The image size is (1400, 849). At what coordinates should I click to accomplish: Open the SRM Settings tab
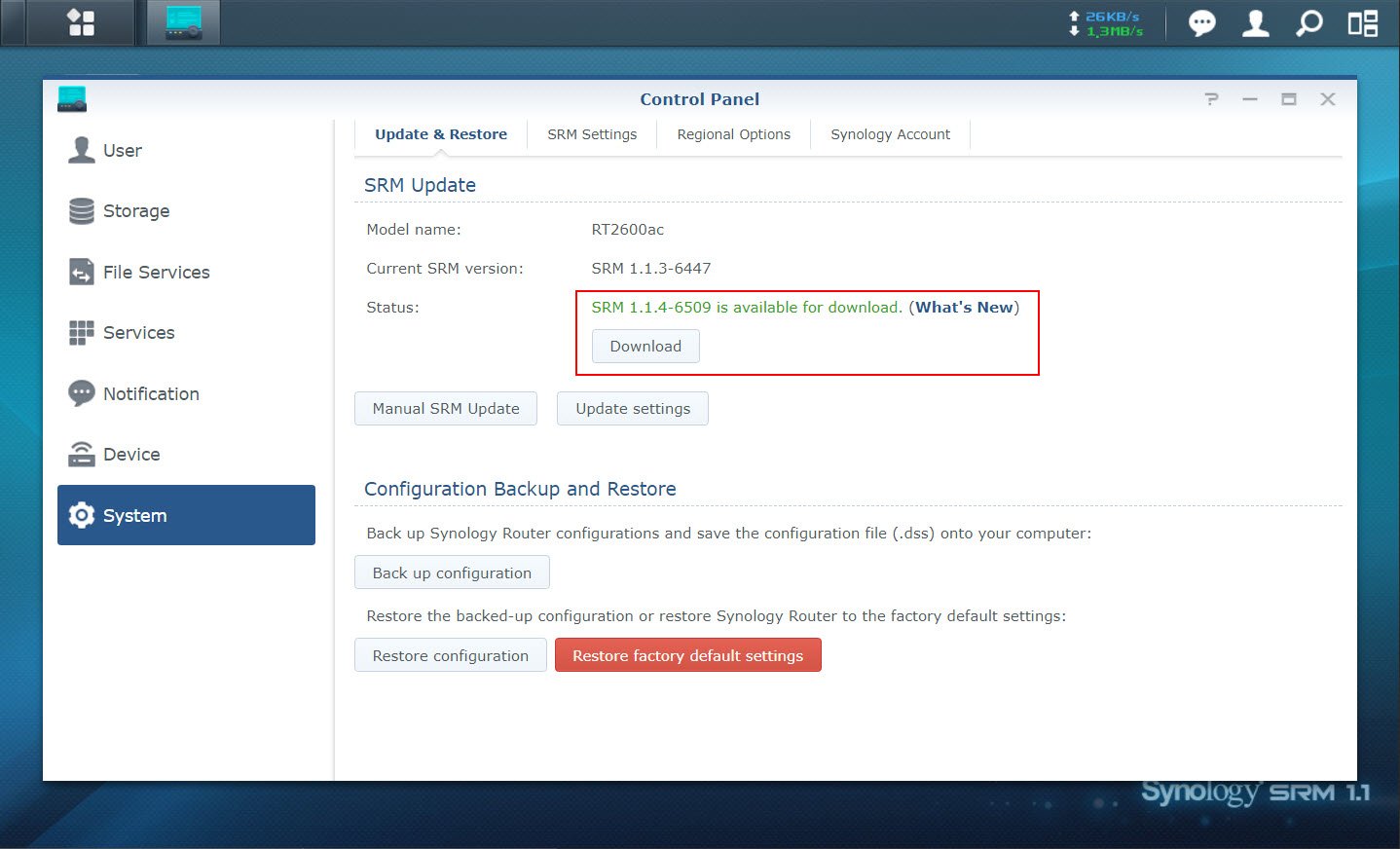(592, 134)
